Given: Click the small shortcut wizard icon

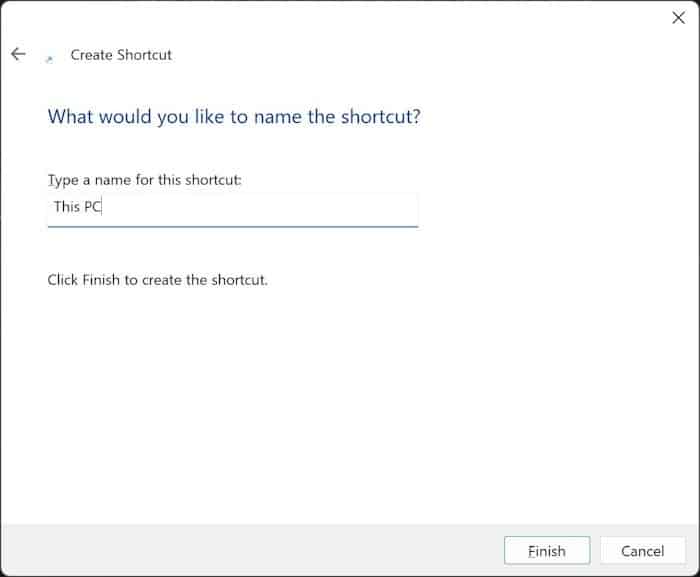Looking at the screenshot, I should [49, 59].
